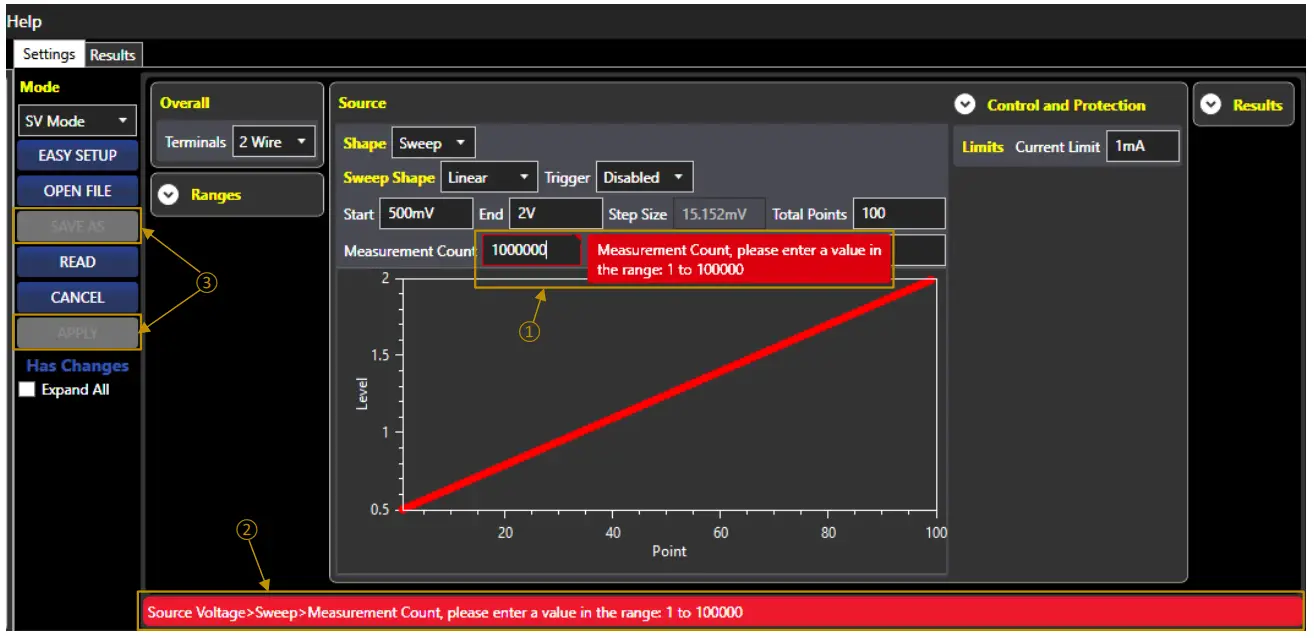
Task: Click the red error bar at the bottom
Action: tap(722, 611)
